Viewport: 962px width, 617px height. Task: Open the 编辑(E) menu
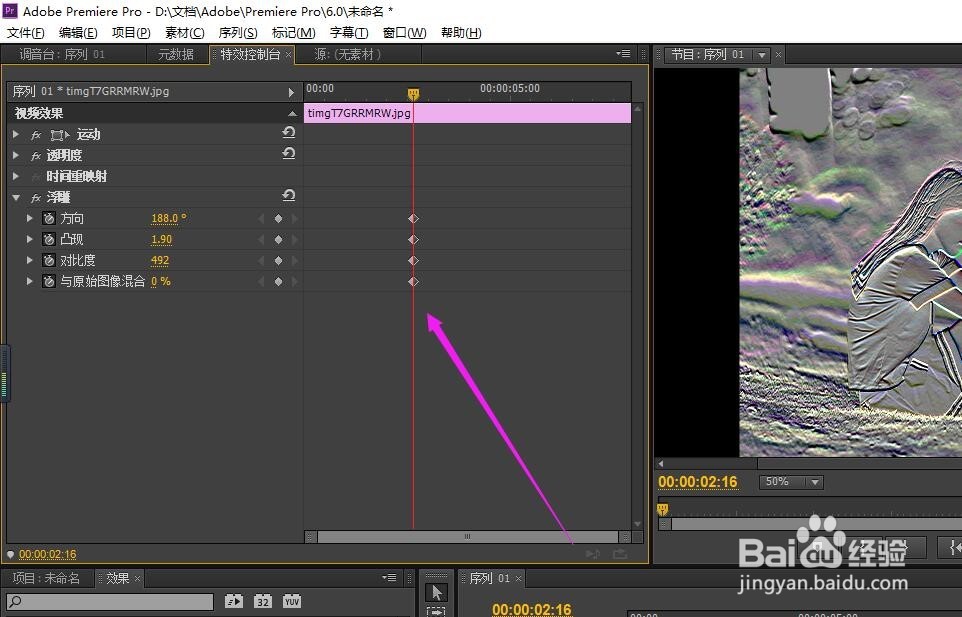pos(78,33)
